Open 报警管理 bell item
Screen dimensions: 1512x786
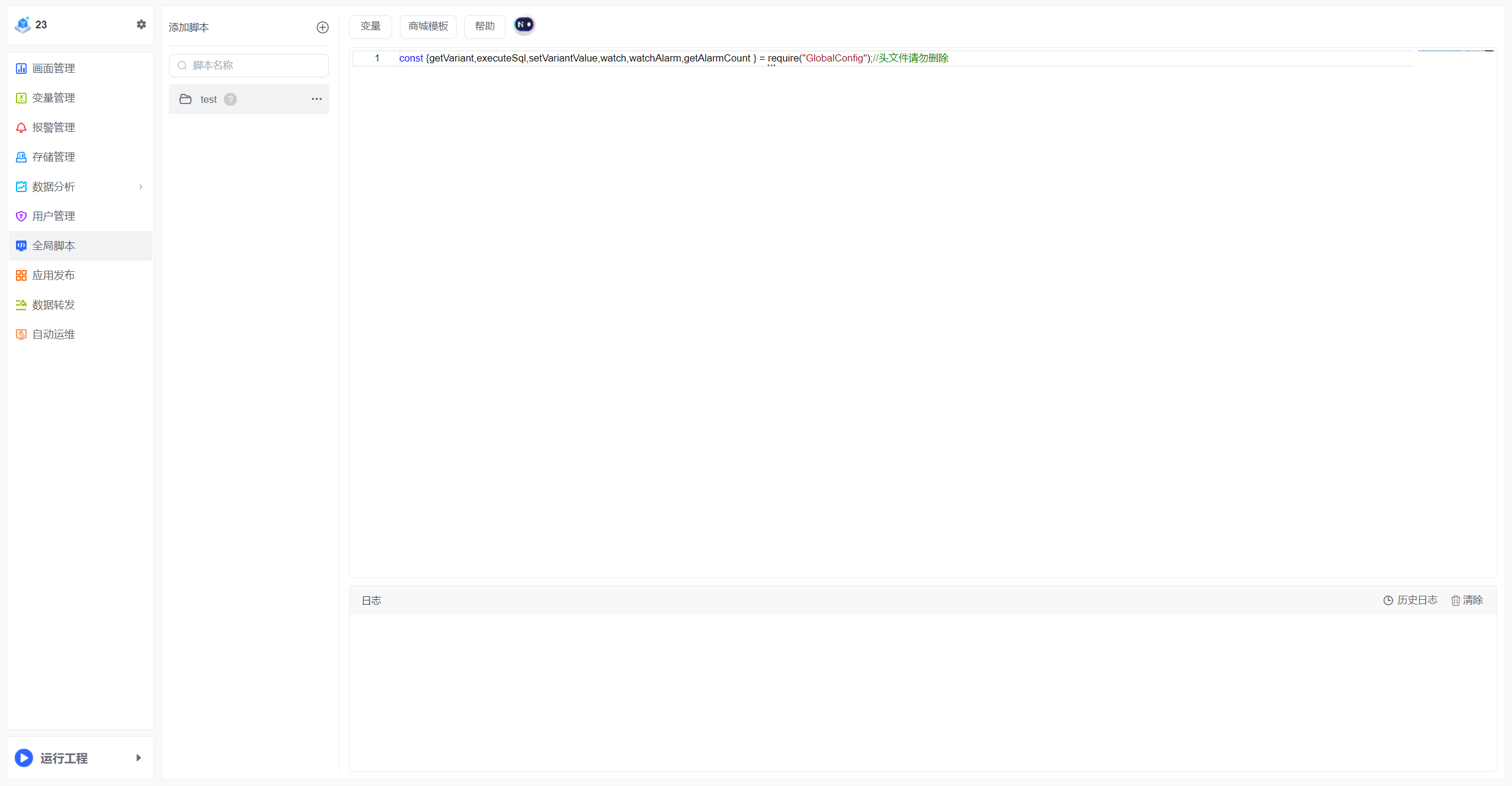54,128
